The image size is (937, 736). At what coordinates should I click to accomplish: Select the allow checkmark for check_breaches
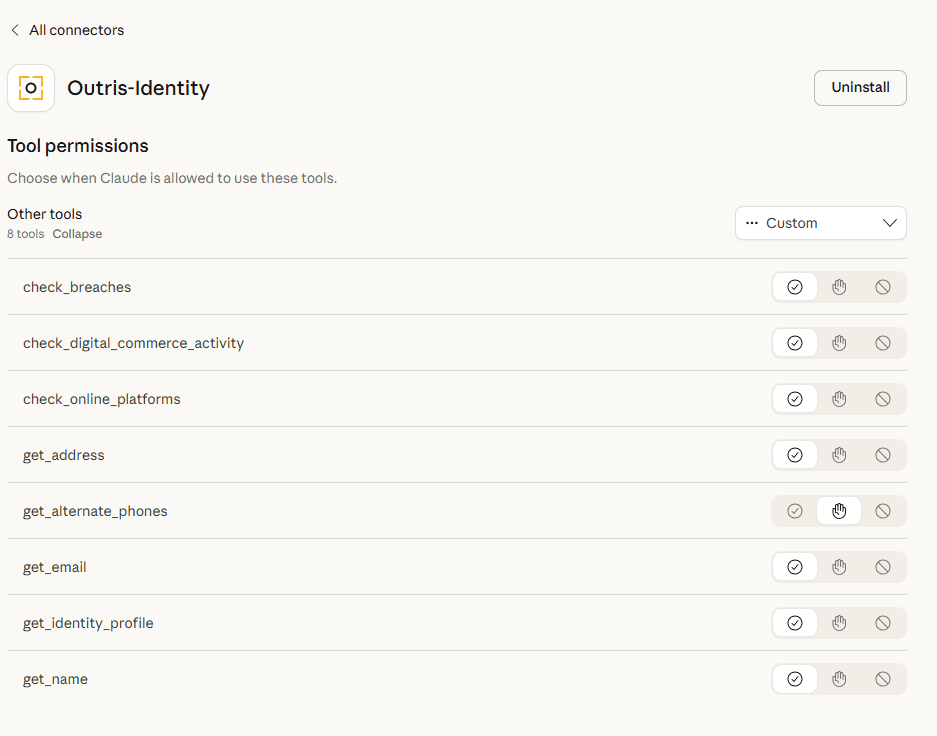794,287
